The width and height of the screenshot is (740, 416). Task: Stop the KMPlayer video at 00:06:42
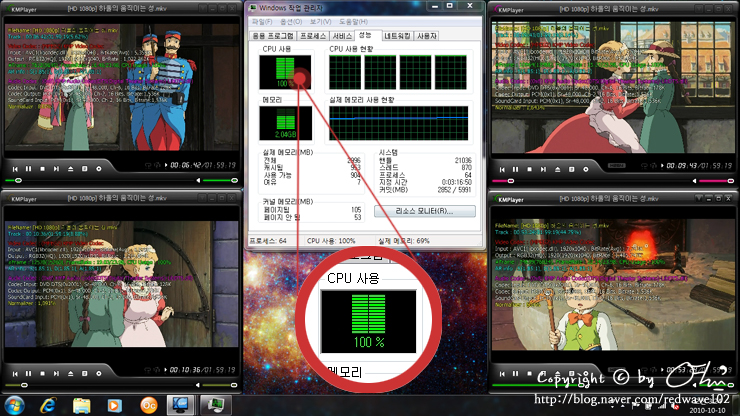42,169
